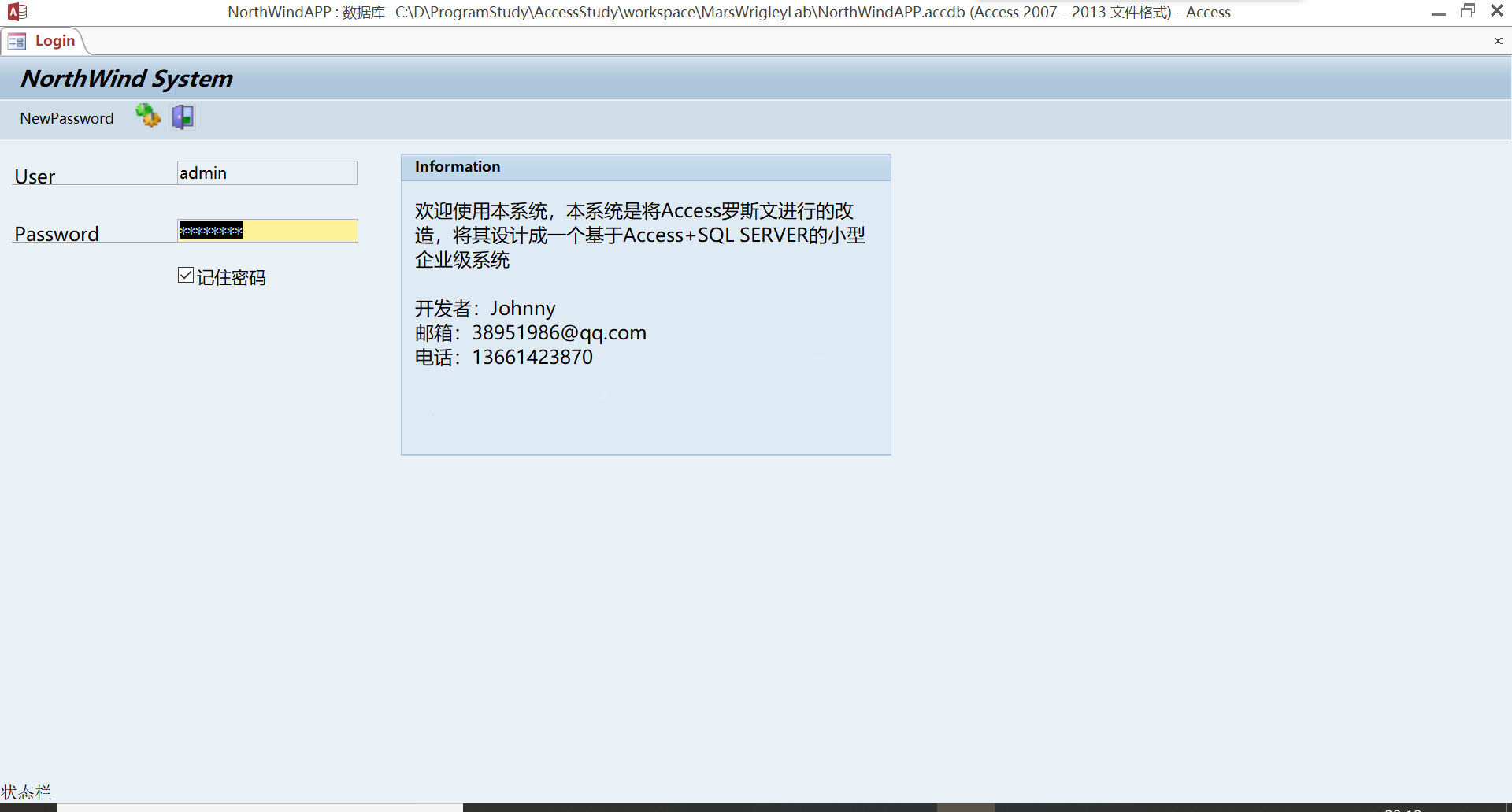Close the Login tab with the small X

(x=1498, y=41)
